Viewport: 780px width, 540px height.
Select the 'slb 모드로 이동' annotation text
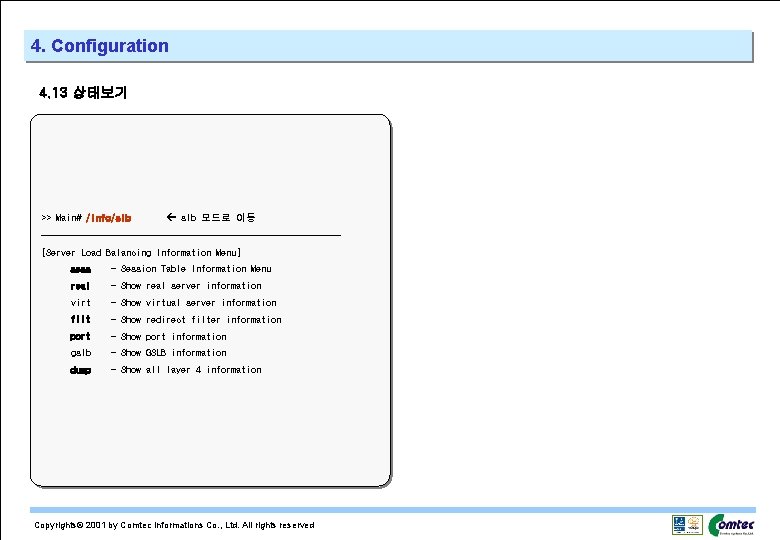[218, 217]
